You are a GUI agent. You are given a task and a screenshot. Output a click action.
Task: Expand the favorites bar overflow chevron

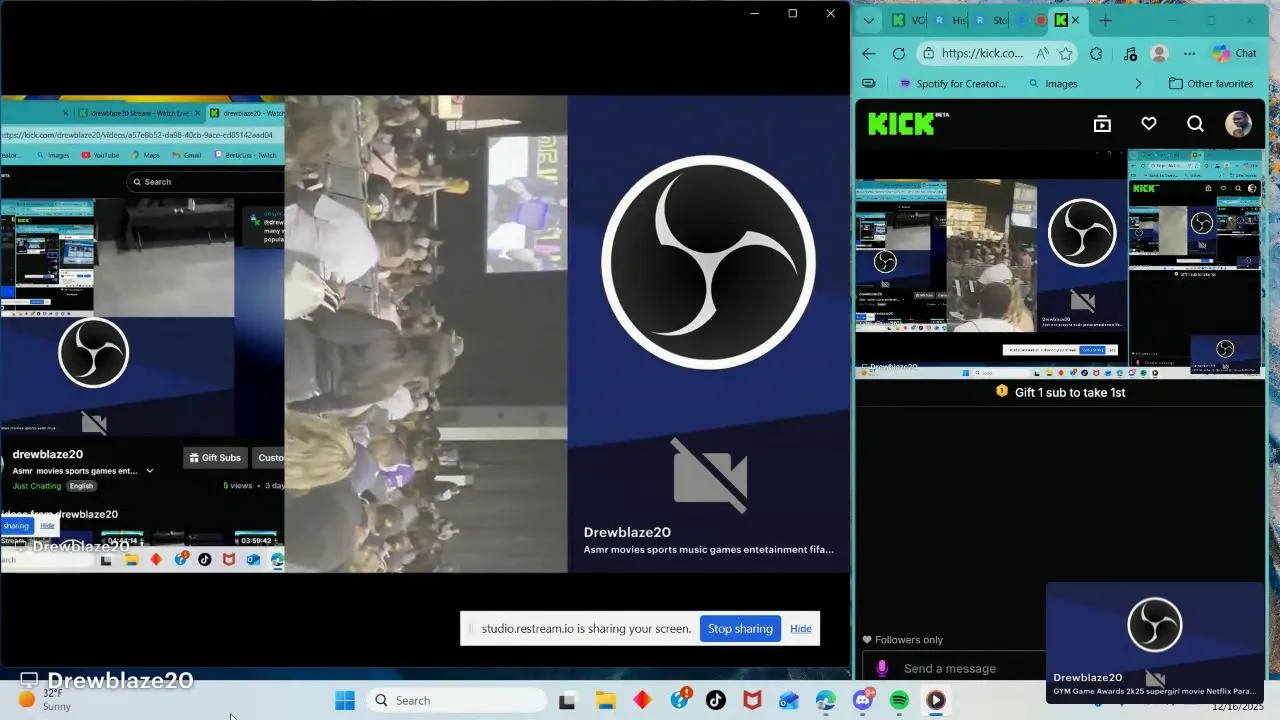click(1138, 84)
